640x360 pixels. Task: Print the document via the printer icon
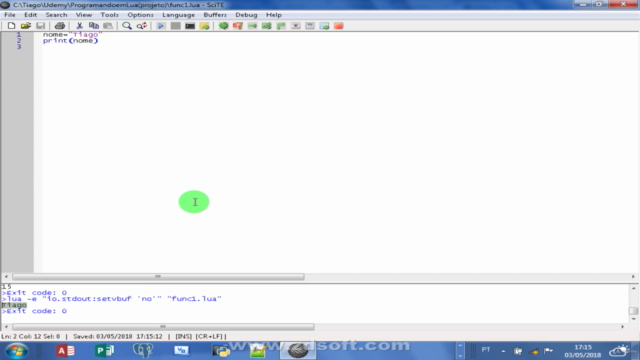click(60, 26)
